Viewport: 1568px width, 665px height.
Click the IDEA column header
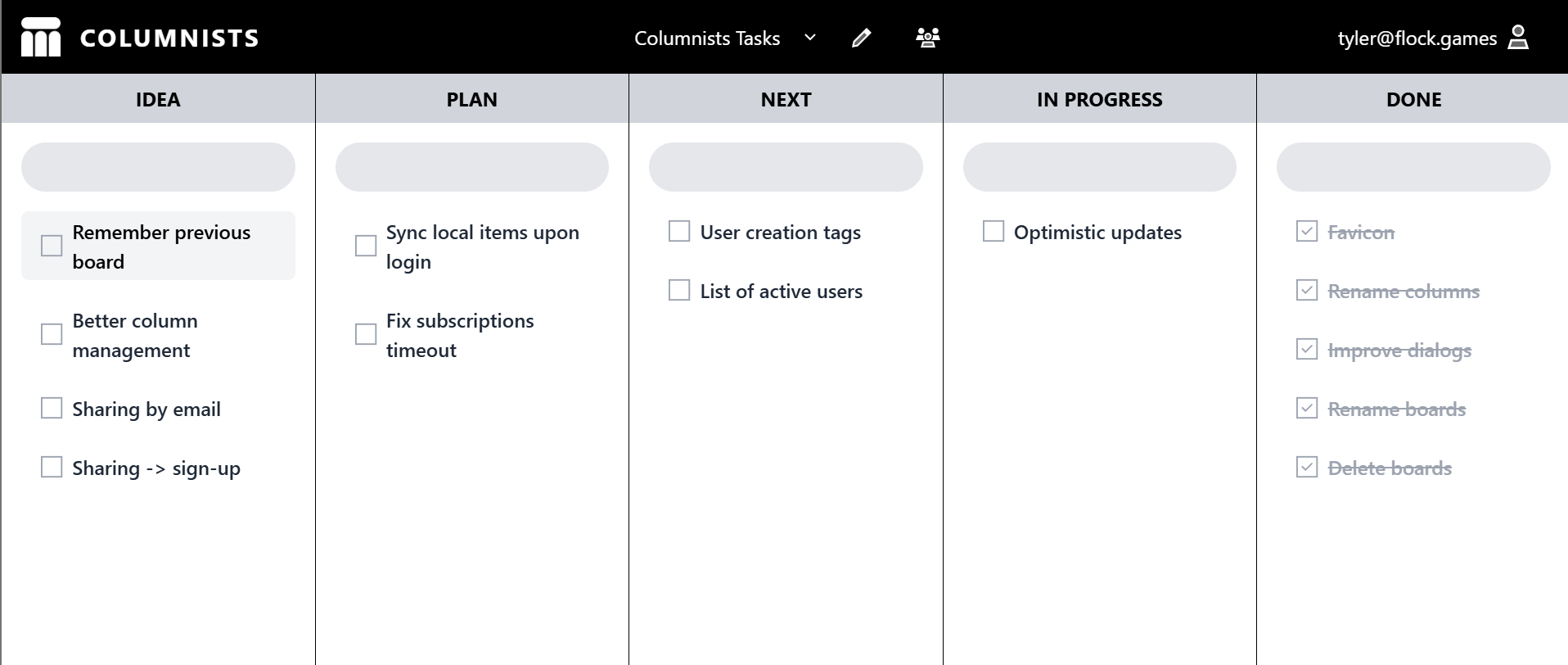tap(158, 99)
